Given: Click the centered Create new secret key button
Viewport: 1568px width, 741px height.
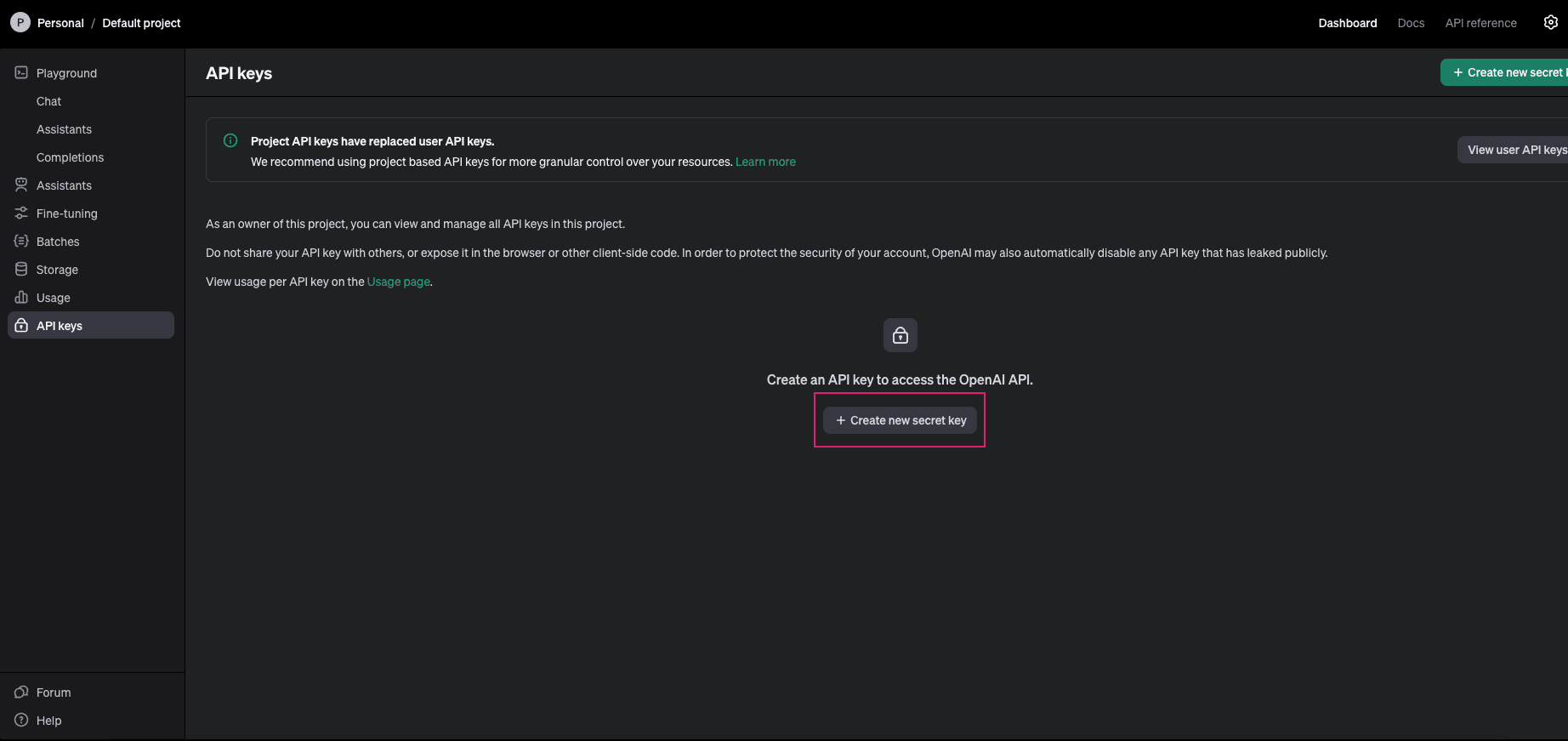Looking at the screenshot, I should click(900, 420).
